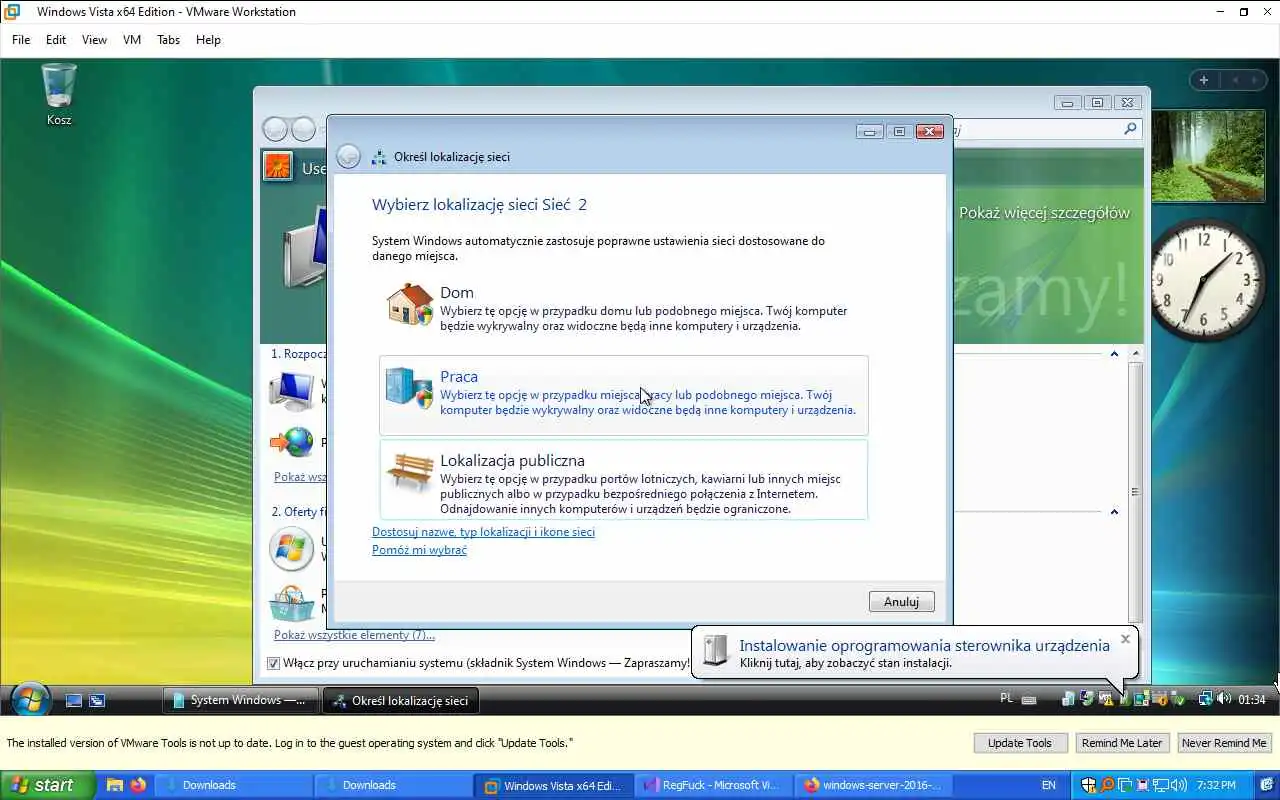Click the Vista volume speaker tray icon
Image resolution: width=1280 pixels, height=800 pixels.
click(1225, 699)
